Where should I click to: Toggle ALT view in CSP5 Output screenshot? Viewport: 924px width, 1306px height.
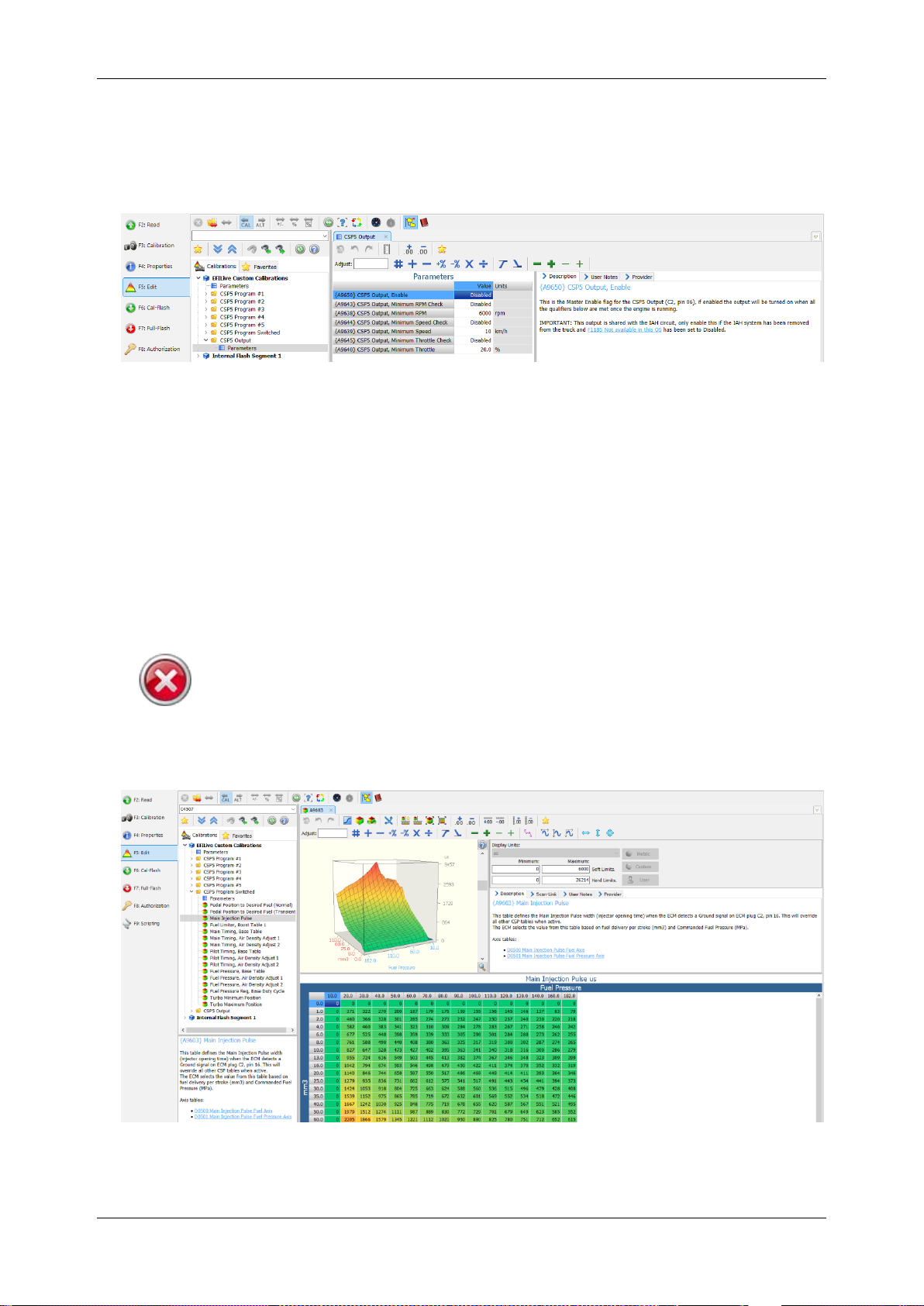click(x=260, y=222)
